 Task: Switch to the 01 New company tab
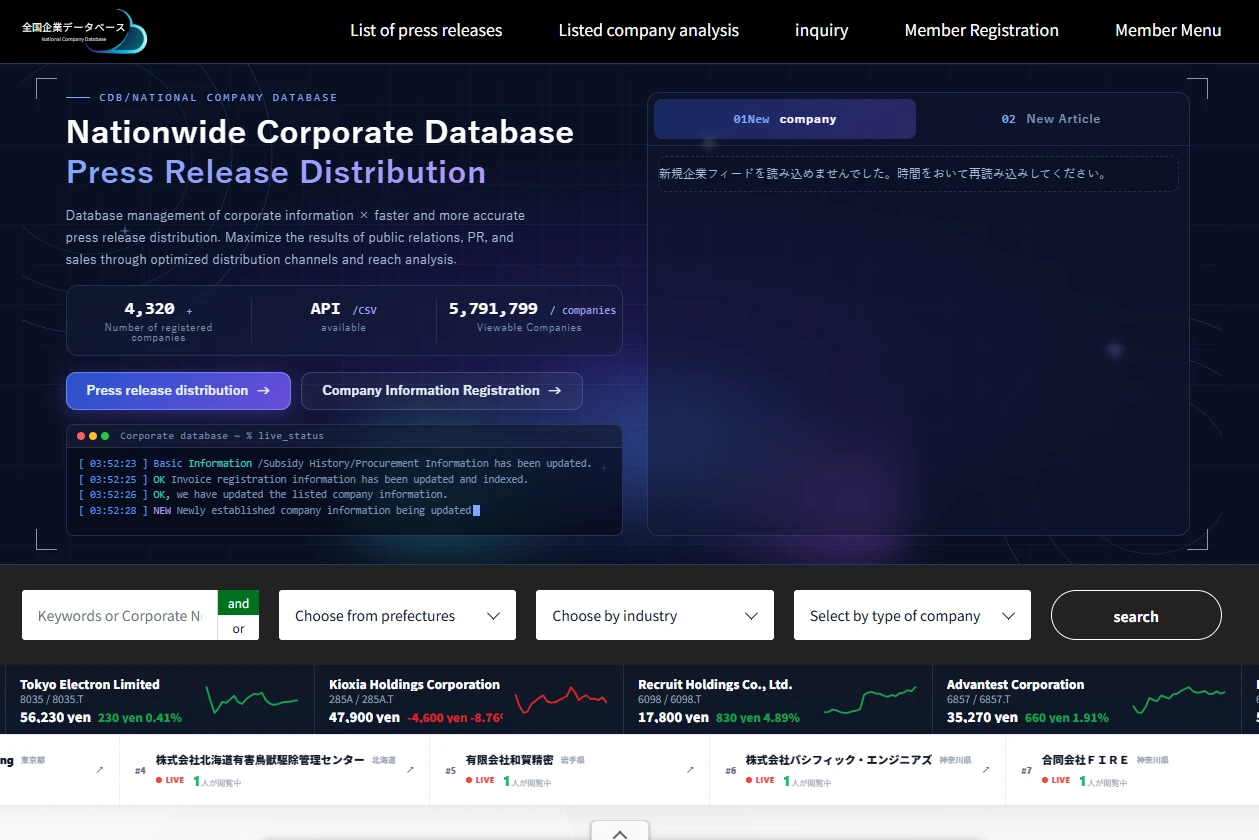785,119
